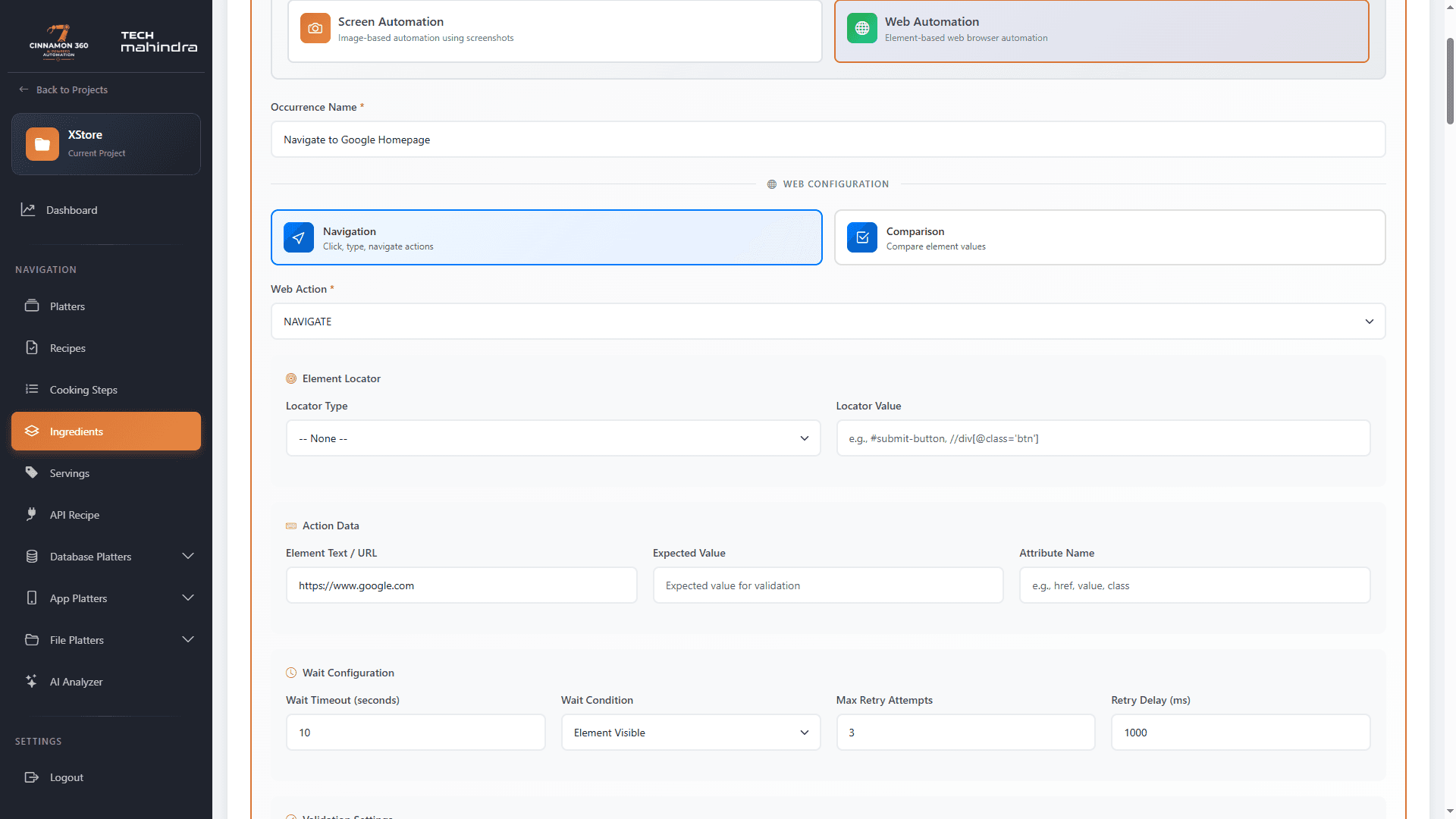Choose the Navigation configuration option

pos(547,237)
